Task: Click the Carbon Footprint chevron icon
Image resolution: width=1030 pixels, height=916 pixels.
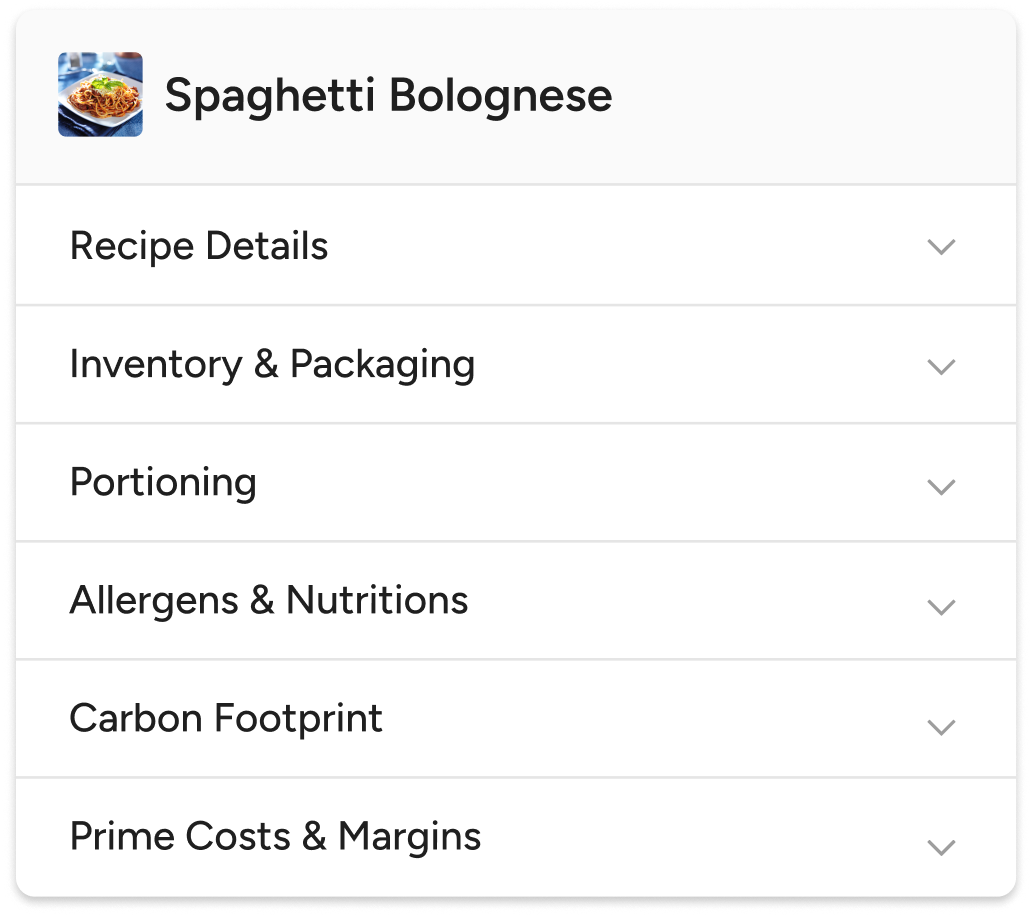Action: [941, 727]
